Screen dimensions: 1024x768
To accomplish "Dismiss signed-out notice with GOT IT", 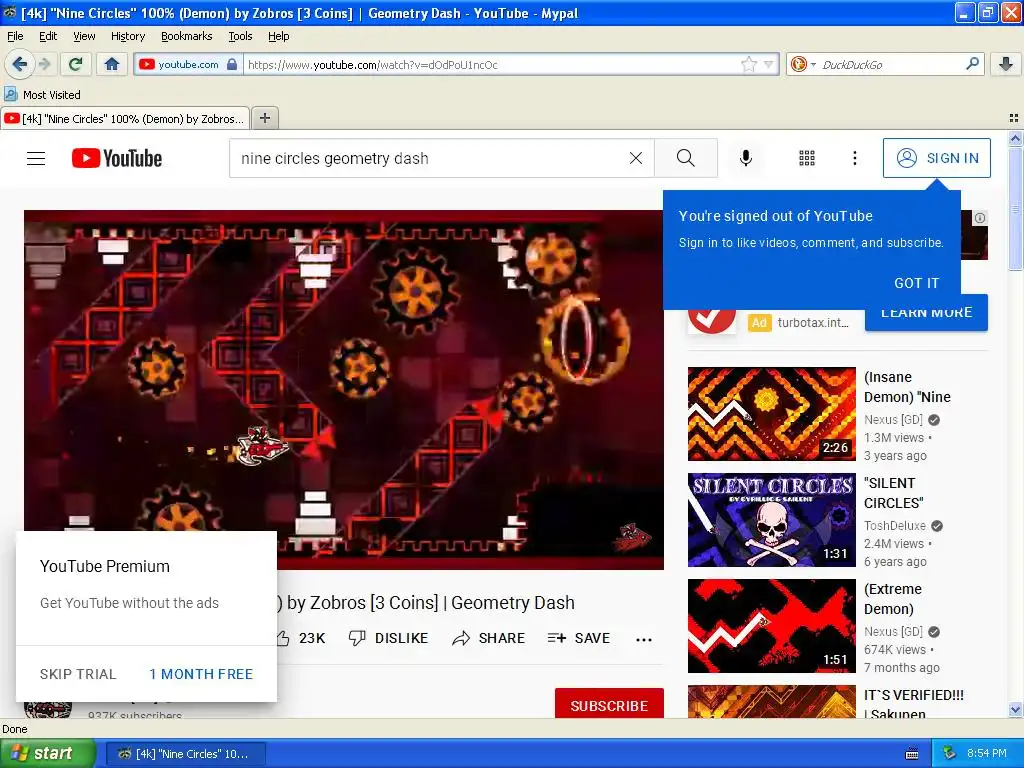I will [x=916, y=283].
